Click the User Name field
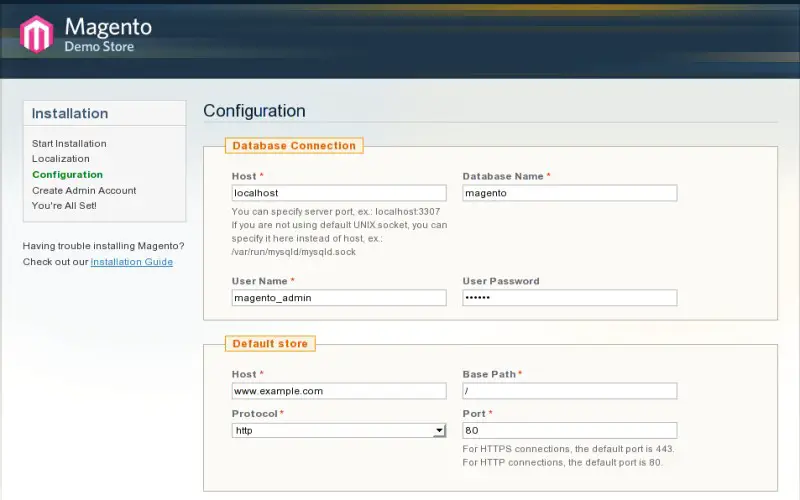800x500 pixels. 339,298
